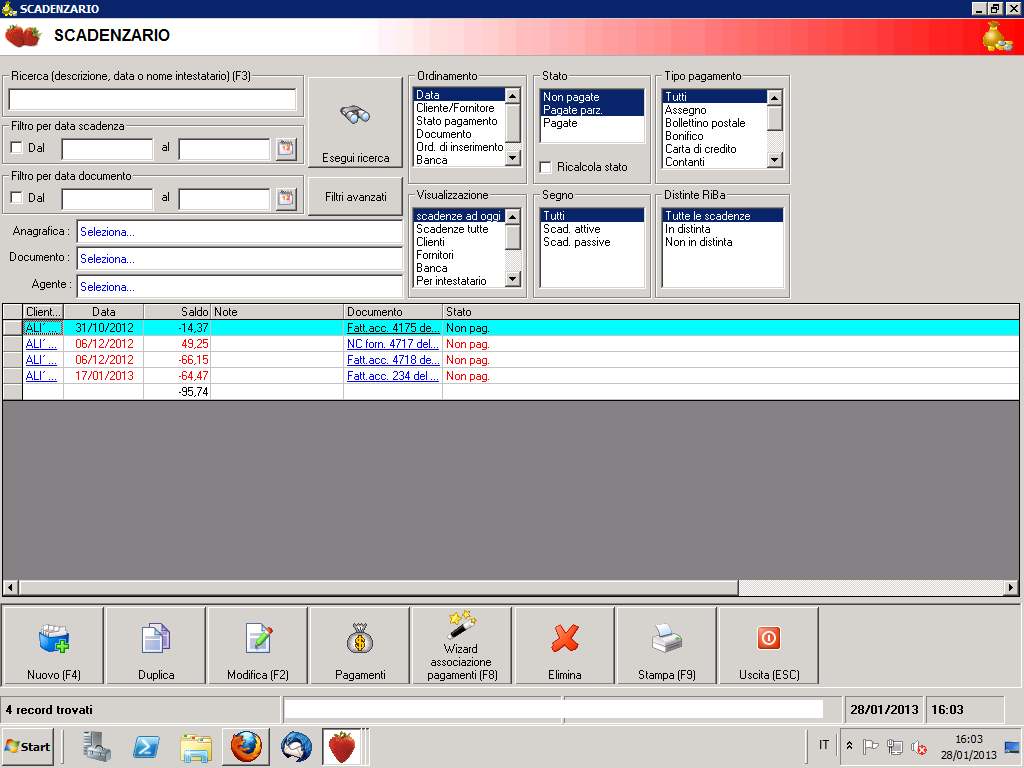This screenshot has height=768, width=1024.
Task: Delete record with Elimina red X
Action: coord(564,645)
